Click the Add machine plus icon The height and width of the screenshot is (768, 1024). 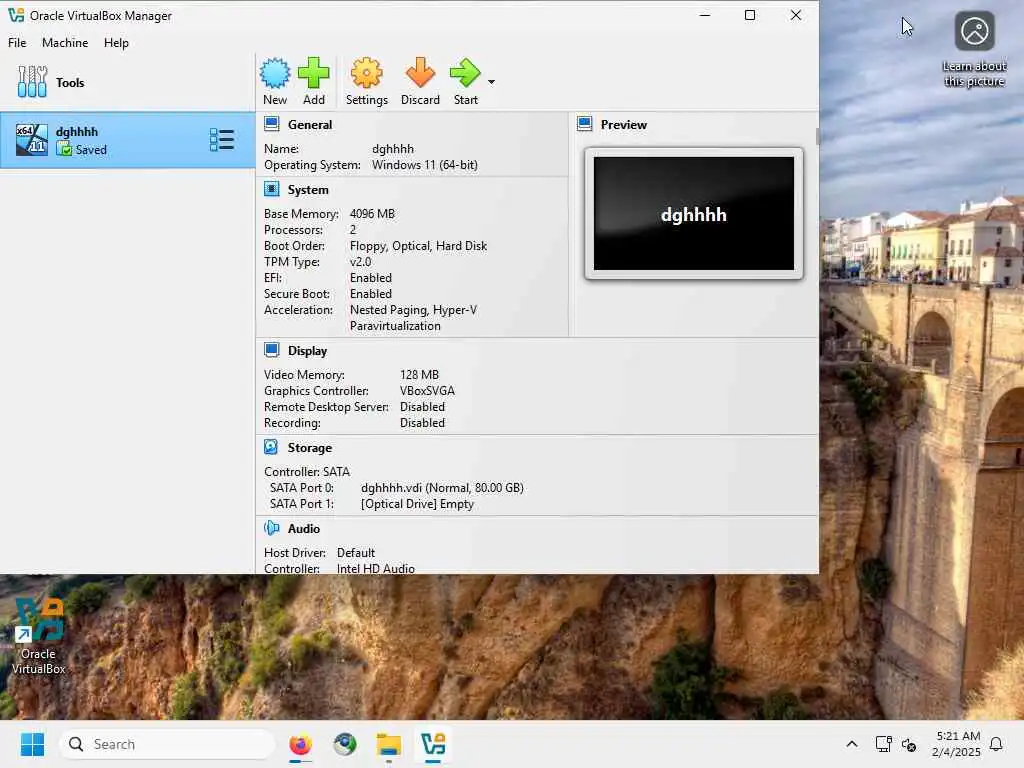coord(313,73)
